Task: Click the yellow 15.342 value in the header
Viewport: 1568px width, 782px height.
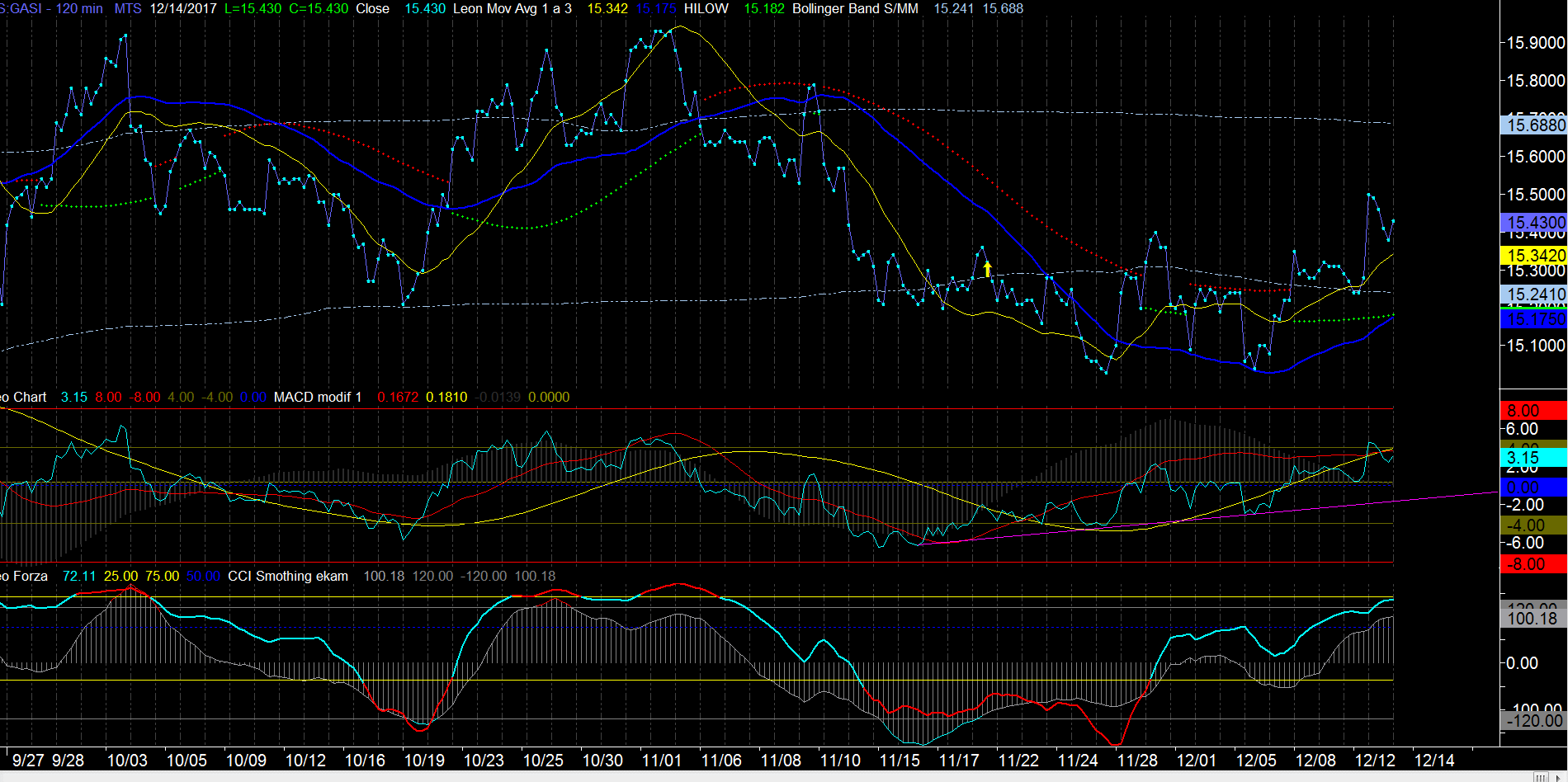Action: coord(607,8)
